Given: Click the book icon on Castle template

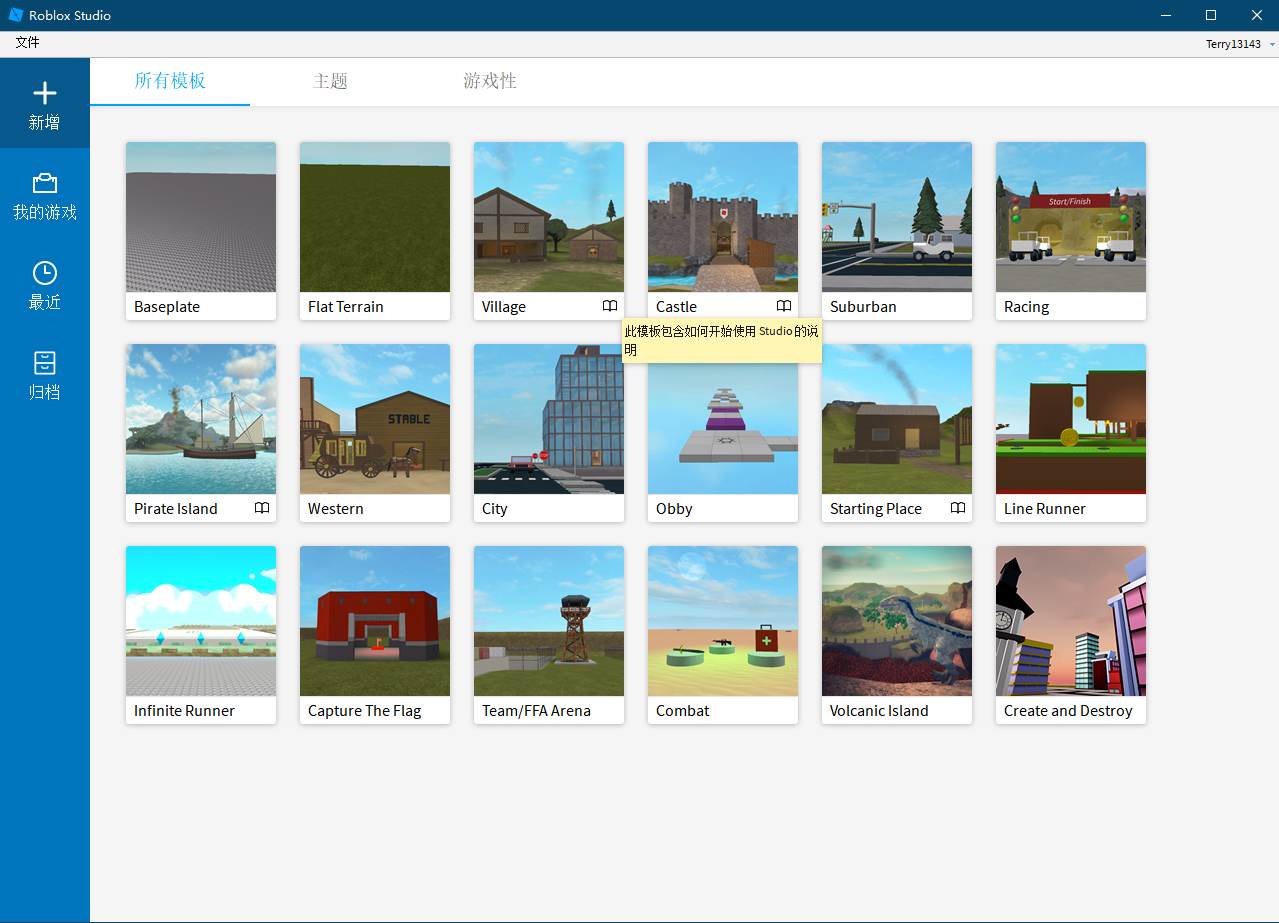Looking at the screenshot, I should tap(784, 306).
